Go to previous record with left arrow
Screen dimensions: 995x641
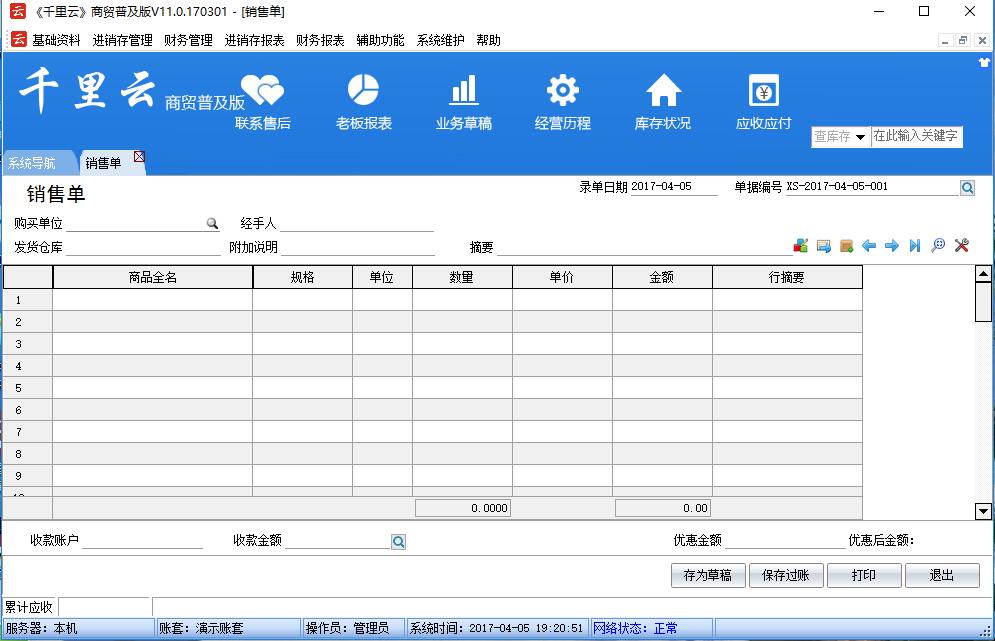(x=869, y=246)
